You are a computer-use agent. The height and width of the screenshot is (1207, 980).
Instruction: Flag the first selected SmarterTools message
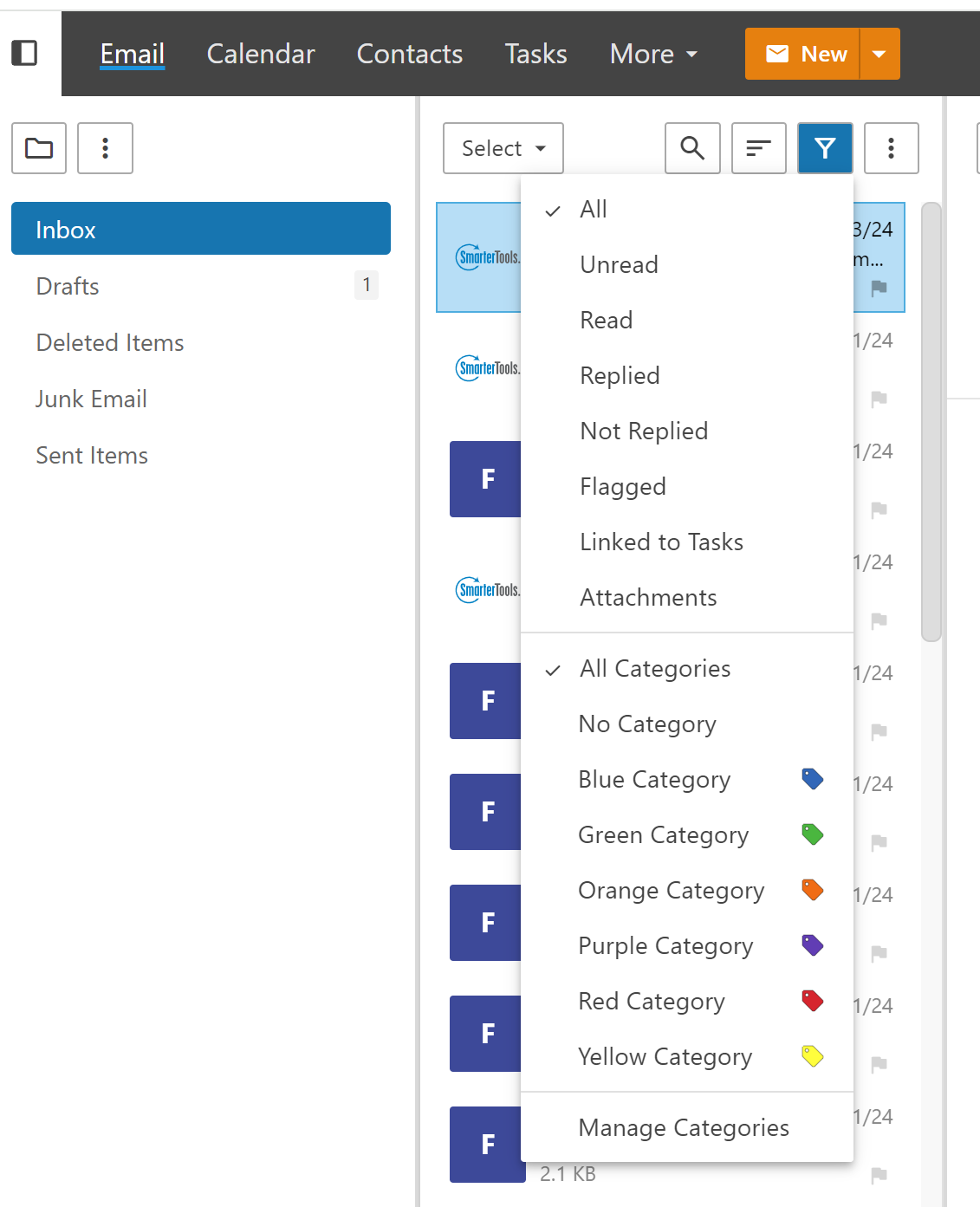[x=879, y=288]
